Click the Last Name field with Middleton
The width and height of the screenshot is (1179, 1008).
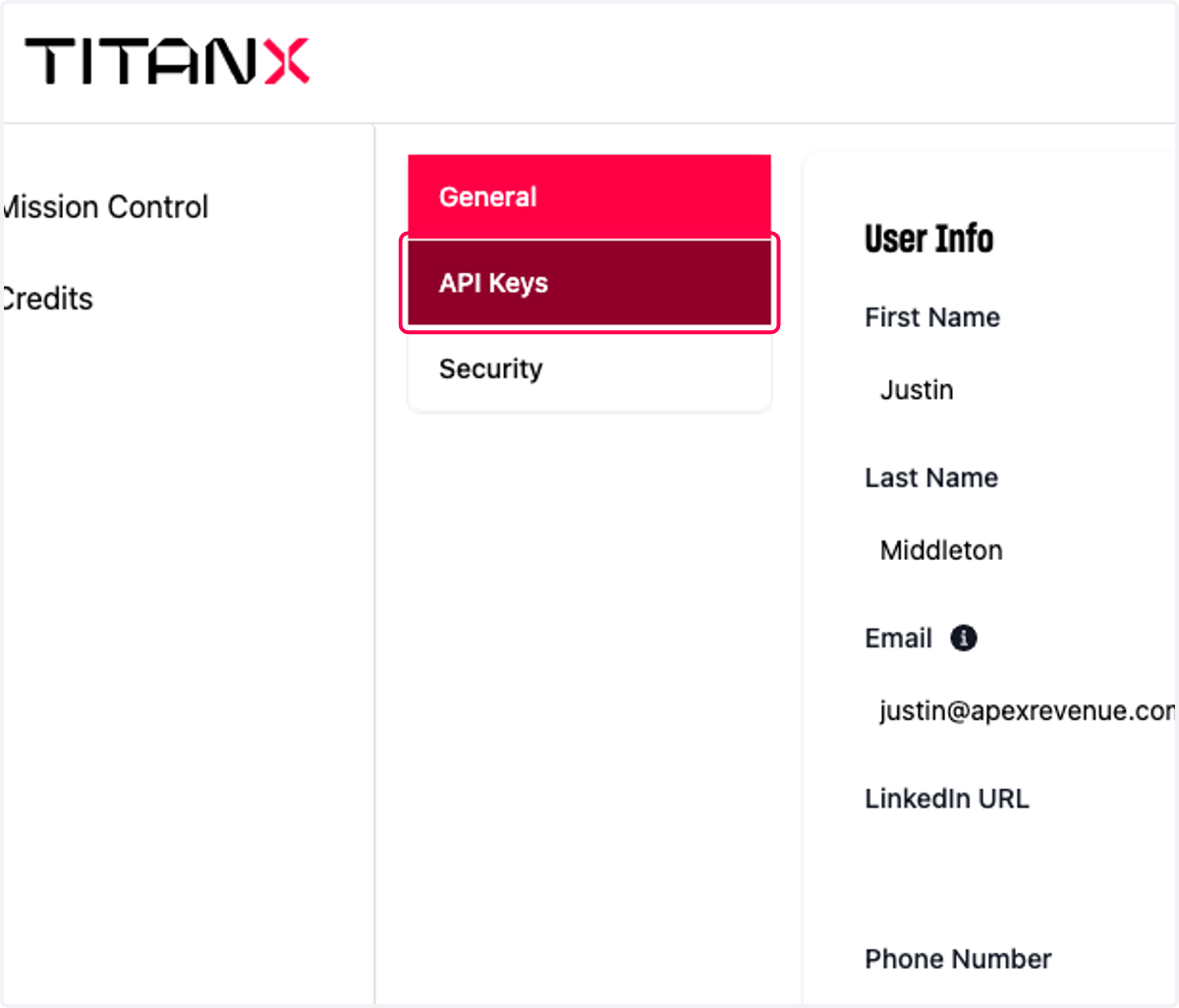[x=1020, y=550]
